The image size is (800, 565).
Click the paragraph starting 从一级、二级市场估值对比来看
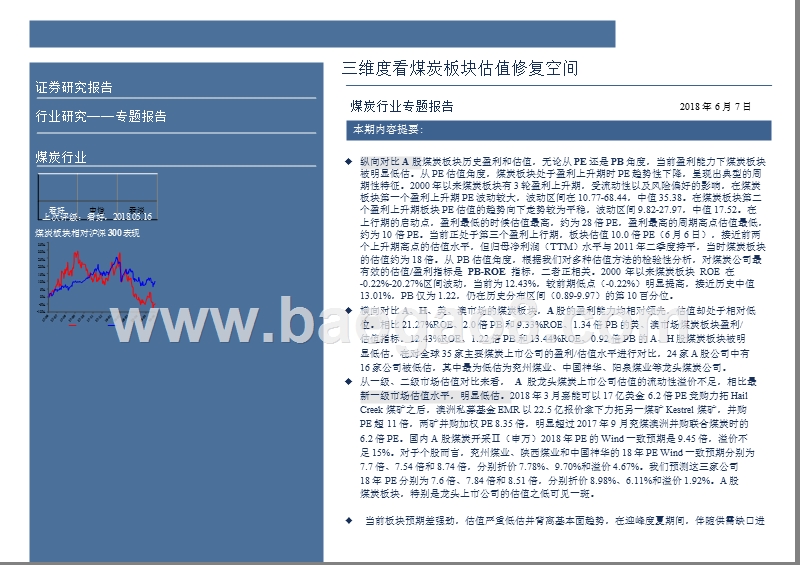point(558,437)
